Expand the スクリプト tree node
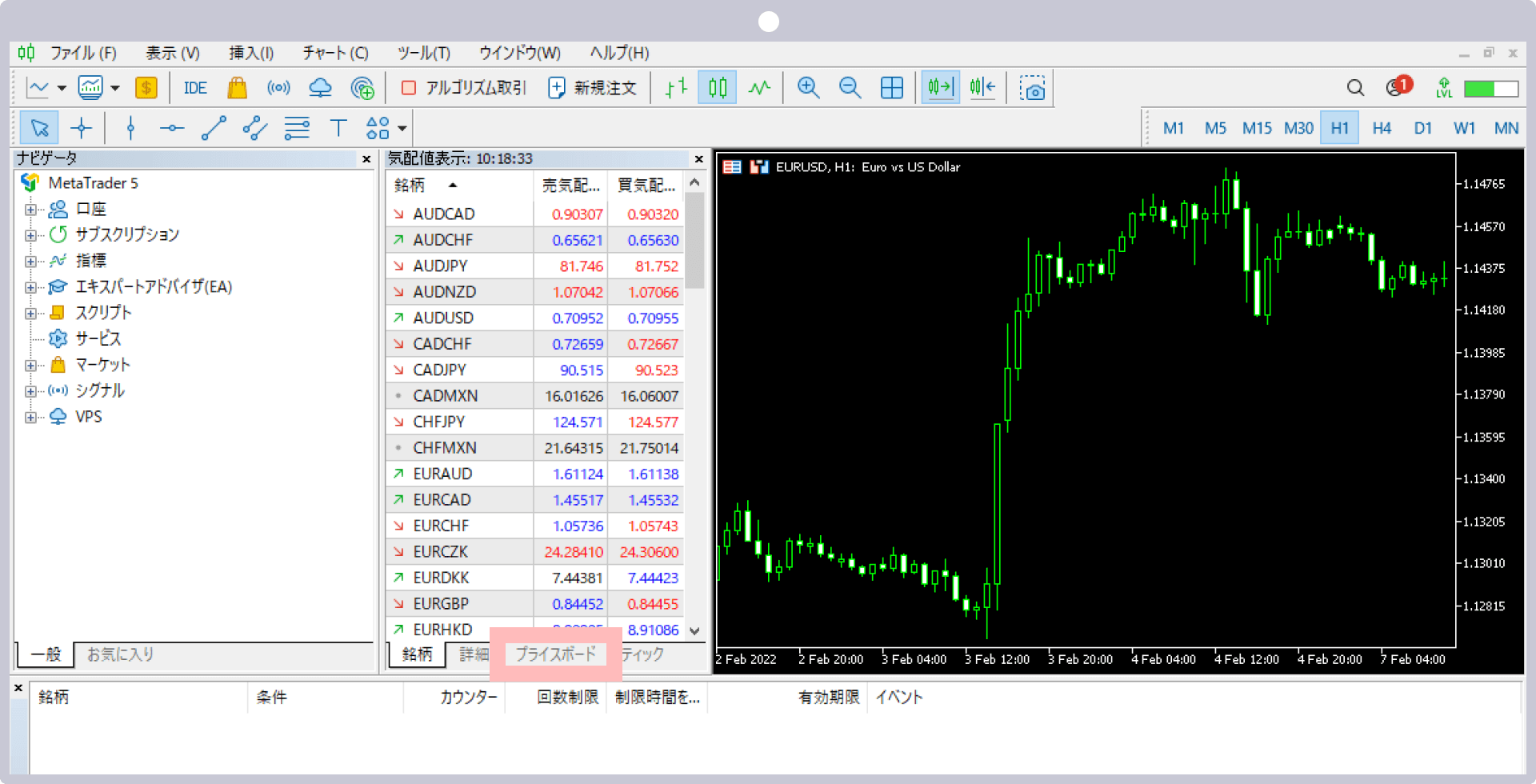 point(30,314)
